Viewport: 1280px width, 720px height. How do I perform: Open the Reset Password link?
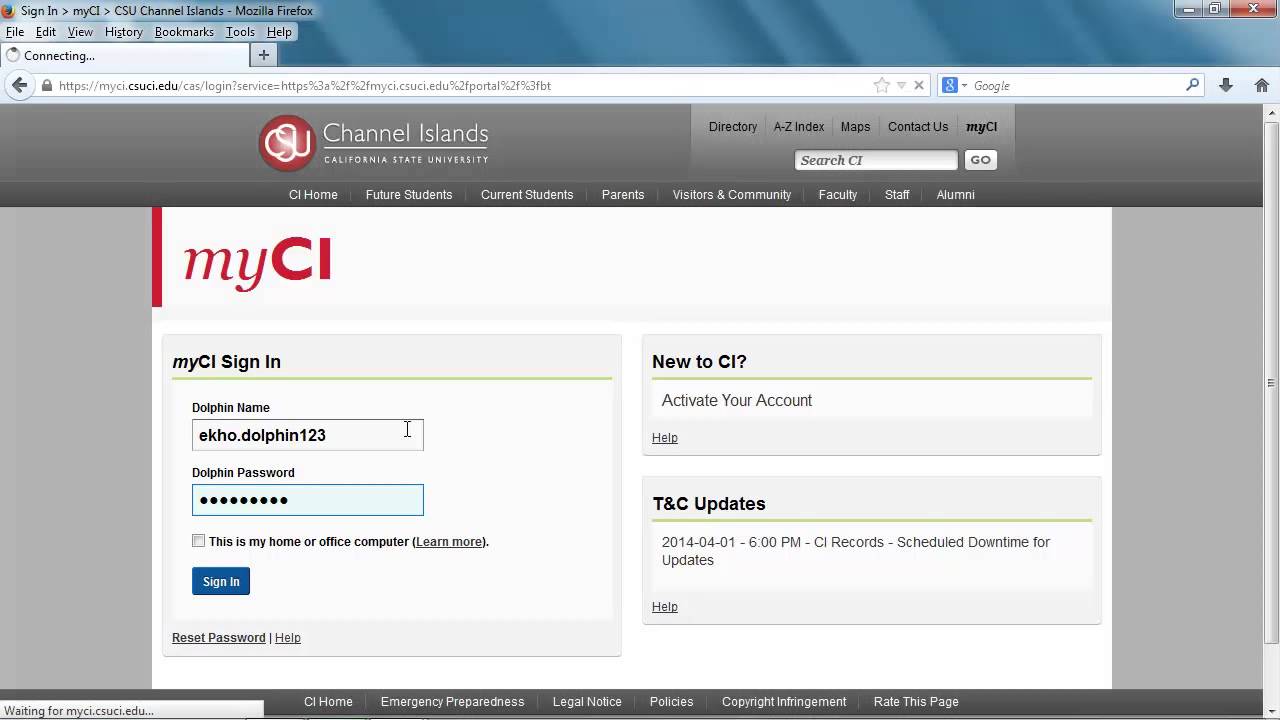[x=219, y=638]
